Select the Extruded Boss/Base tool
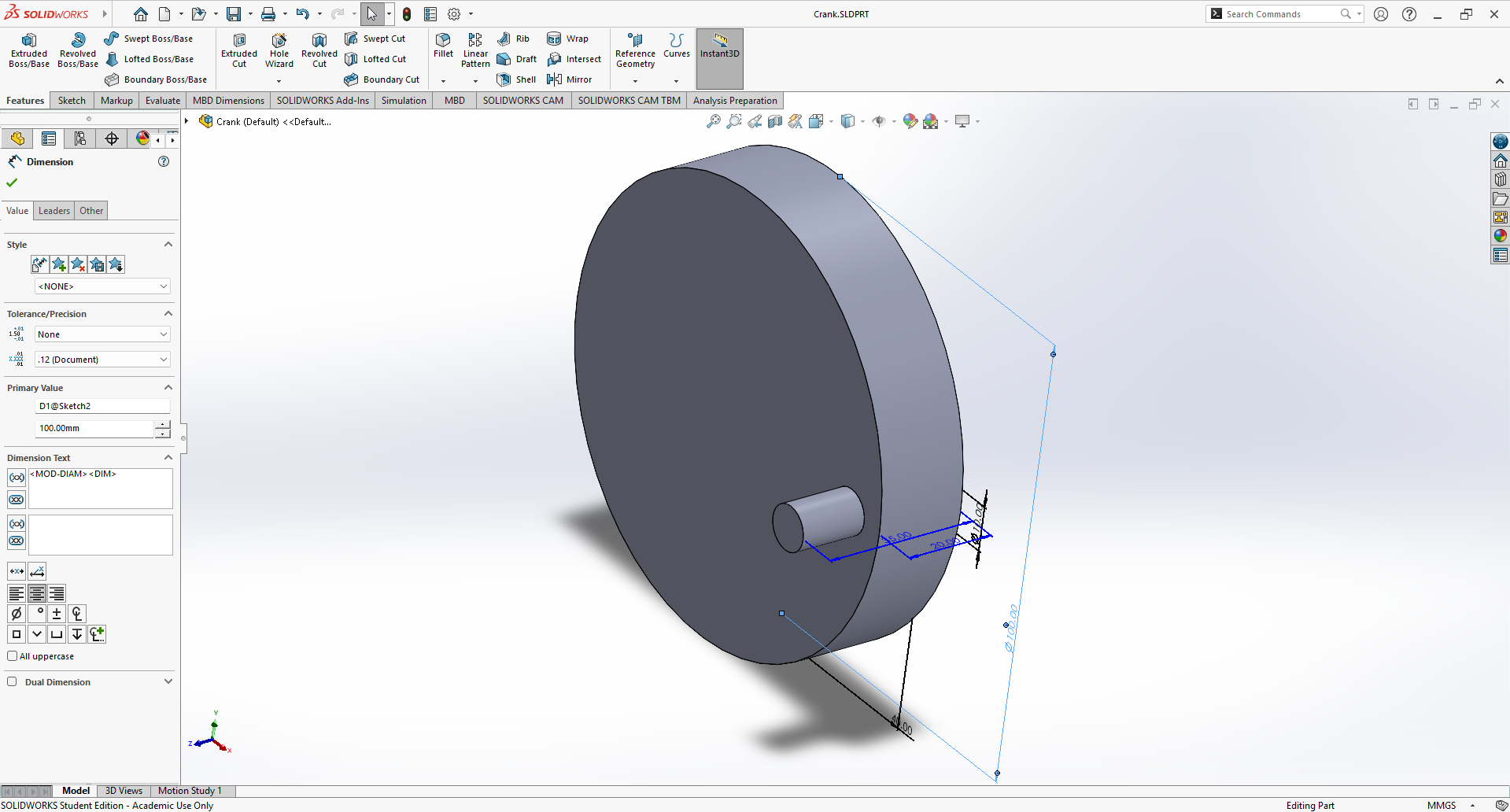The height and width of the screenshot is (812, 1510). coord(29,50)
